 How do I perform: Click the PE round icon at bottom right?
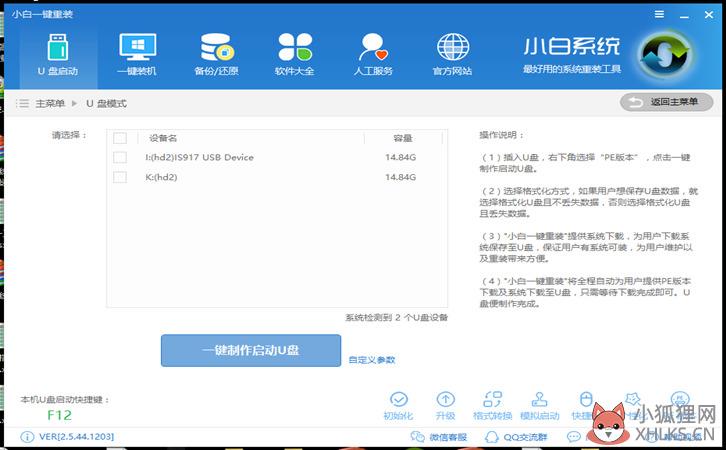pos(680,399)
